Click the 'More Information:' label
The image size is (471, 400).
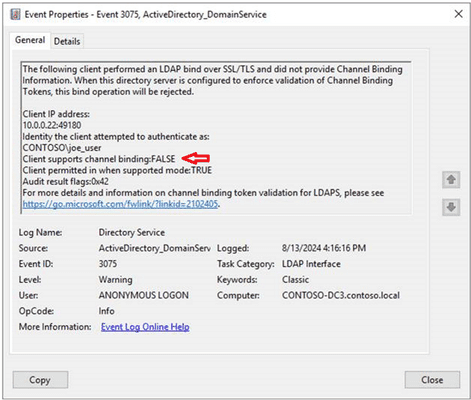(x=55, y=327)
